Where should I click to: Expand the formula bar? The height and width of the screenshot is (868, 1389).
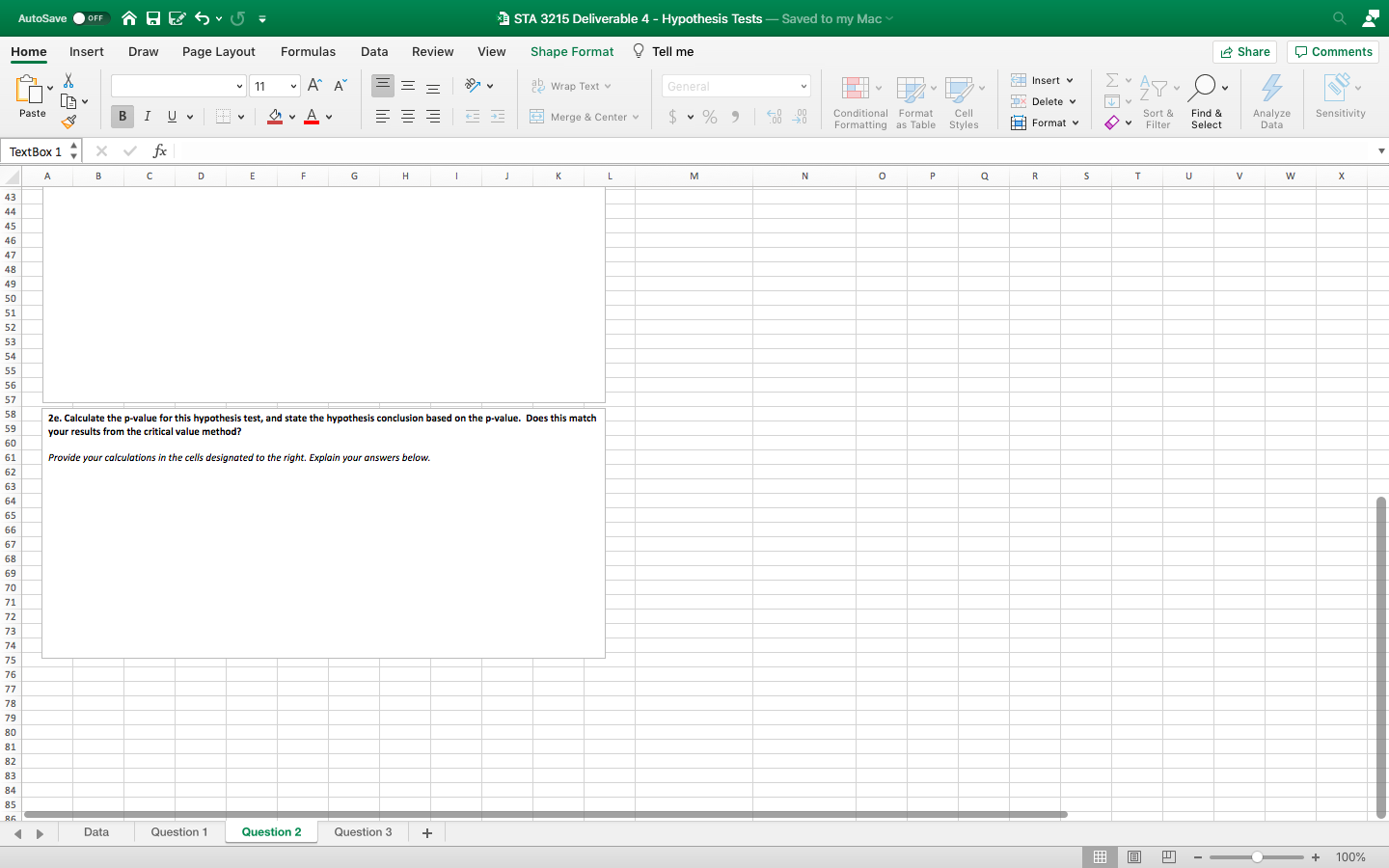click(1381, 151)
